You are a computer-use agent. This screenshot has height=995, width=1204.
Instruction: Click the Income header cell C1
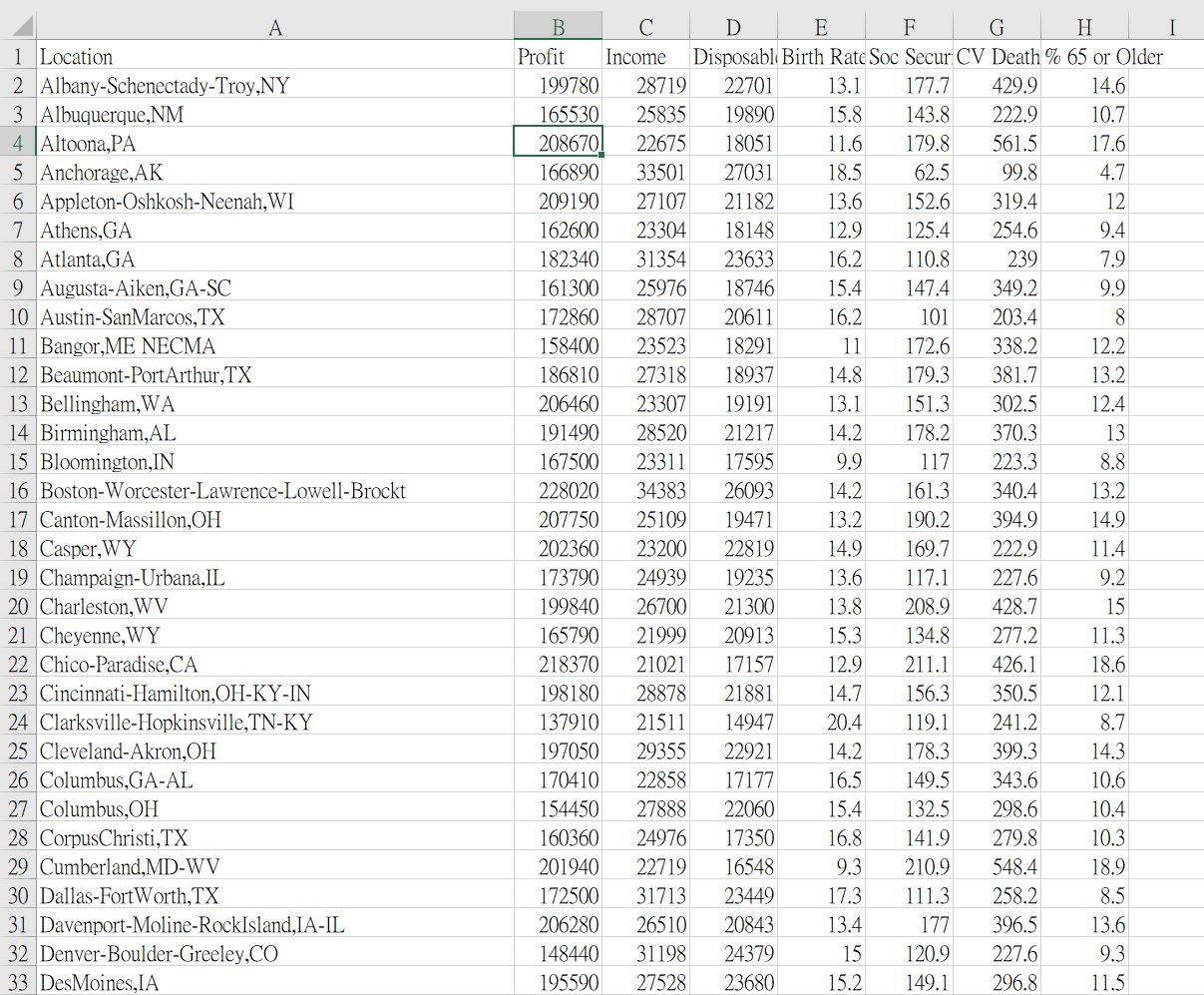tap(645, 57)
